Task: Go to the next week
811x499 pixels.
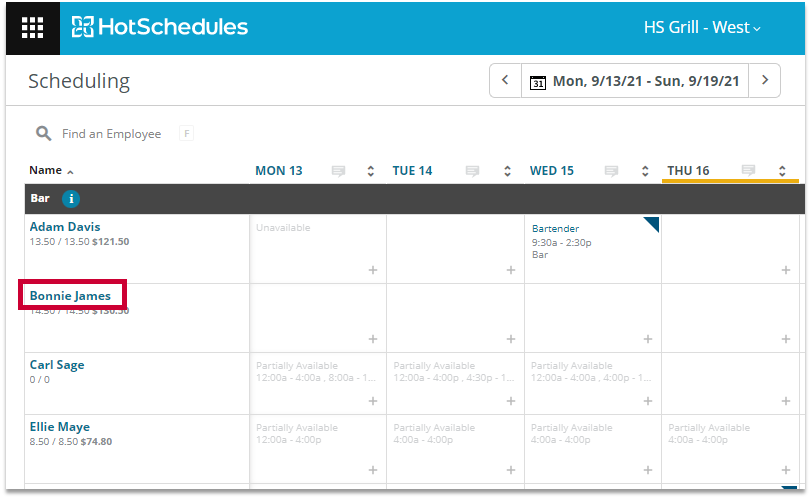Action: 766,80
